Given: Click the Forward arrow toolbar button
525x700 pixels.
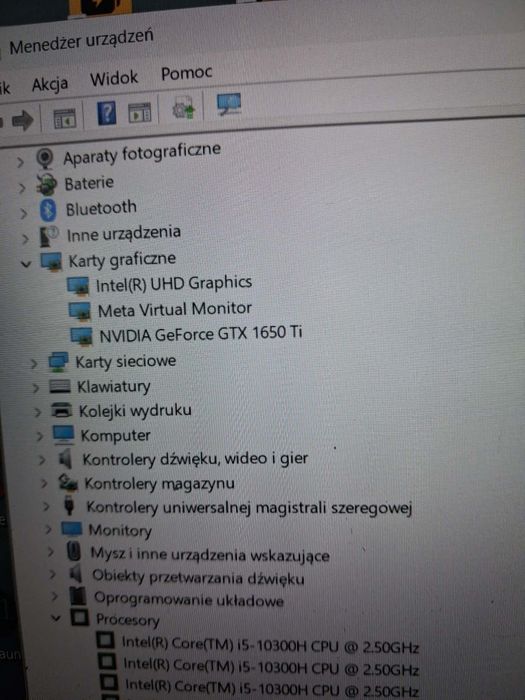Looking at the screenshot, I should 22,120.
